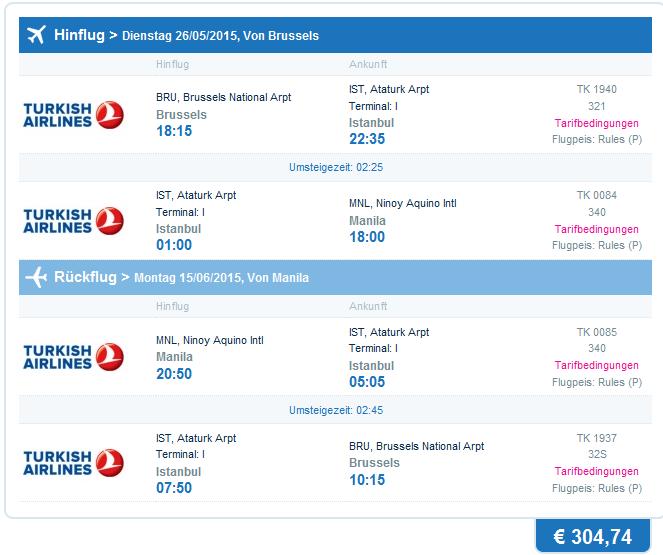Click the Hinflug airplane icon

tap(36, 35)
